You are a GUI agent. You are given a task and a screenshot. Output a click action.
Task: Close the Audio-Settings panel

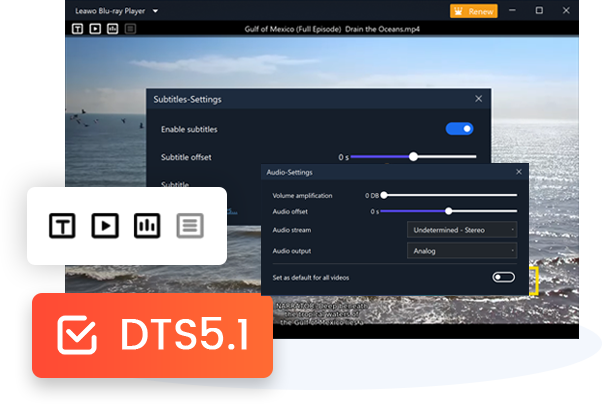click(518, 173)
